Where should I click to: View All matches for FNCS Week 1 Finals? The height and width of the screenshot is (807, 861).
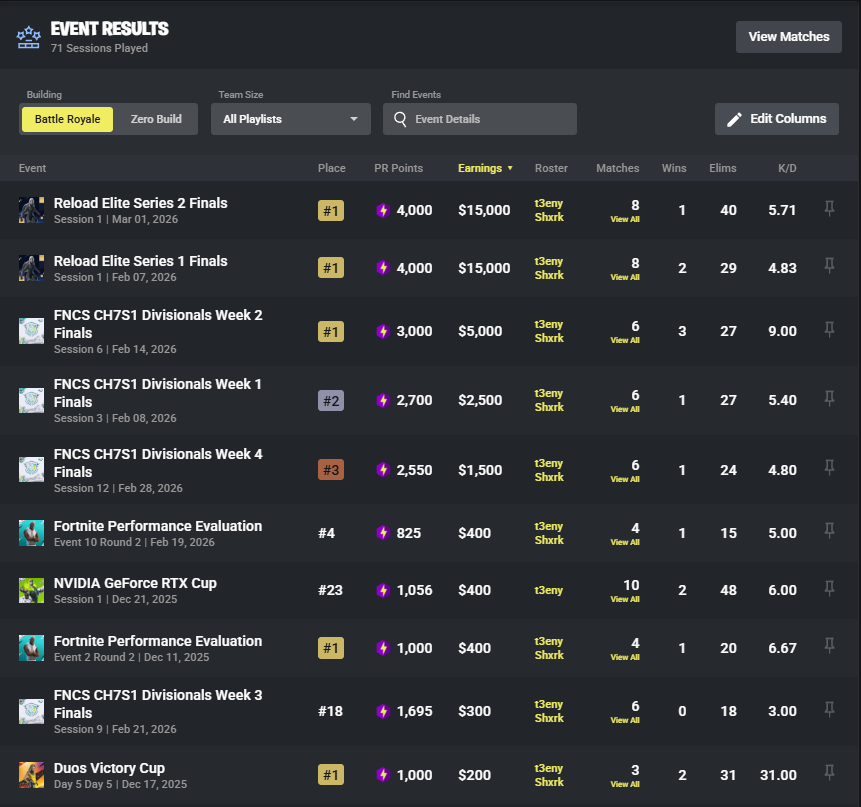[x=625, y=410]
